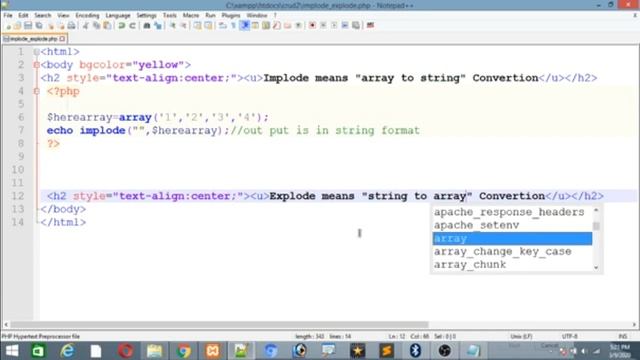Undo the last edit via toolbar
The width and height of the screenshot is (640, 360).
[x=121, y=26]
